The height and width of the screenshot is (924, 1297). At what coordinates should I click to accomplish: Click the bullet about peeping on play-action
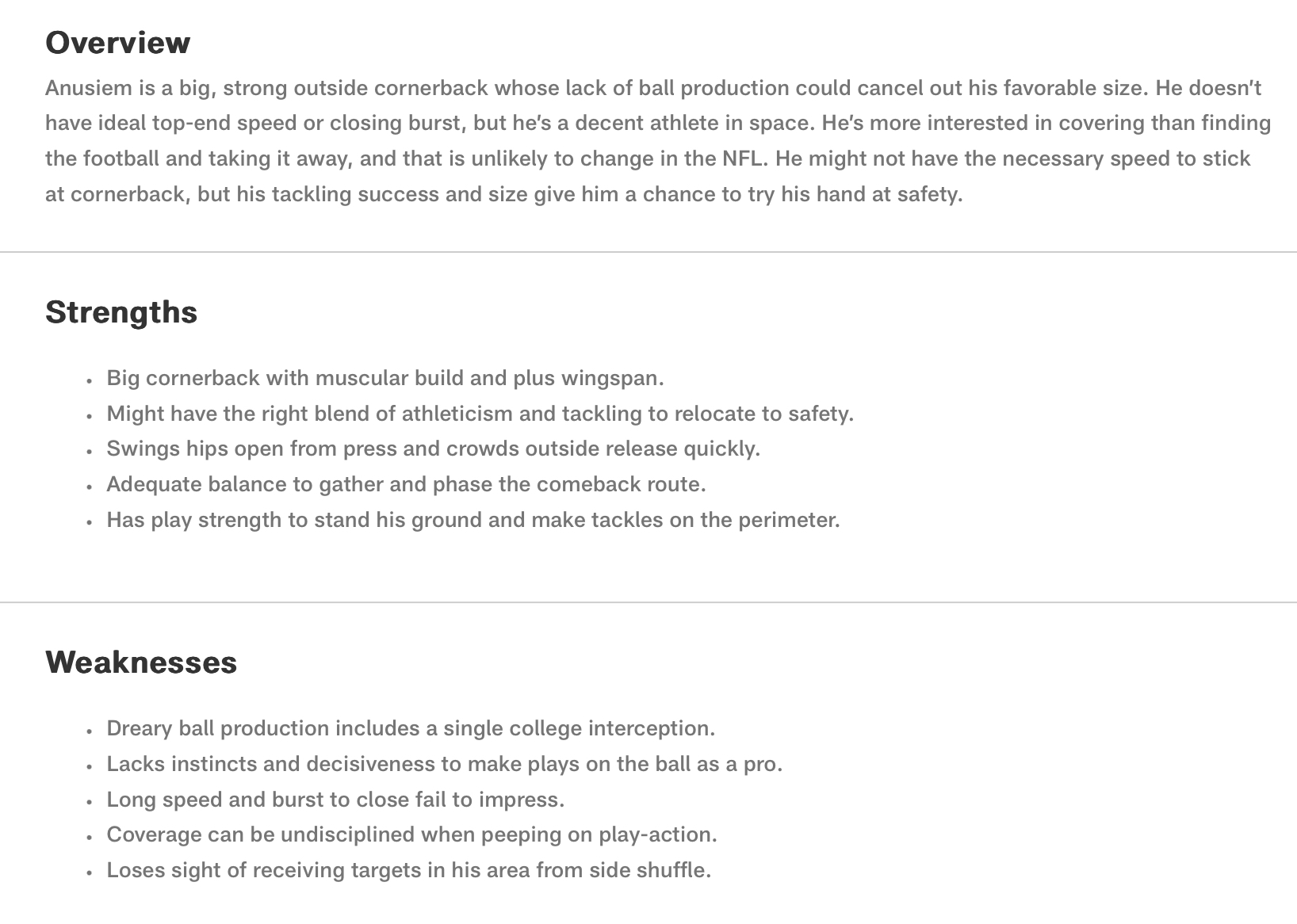point(411,834)
